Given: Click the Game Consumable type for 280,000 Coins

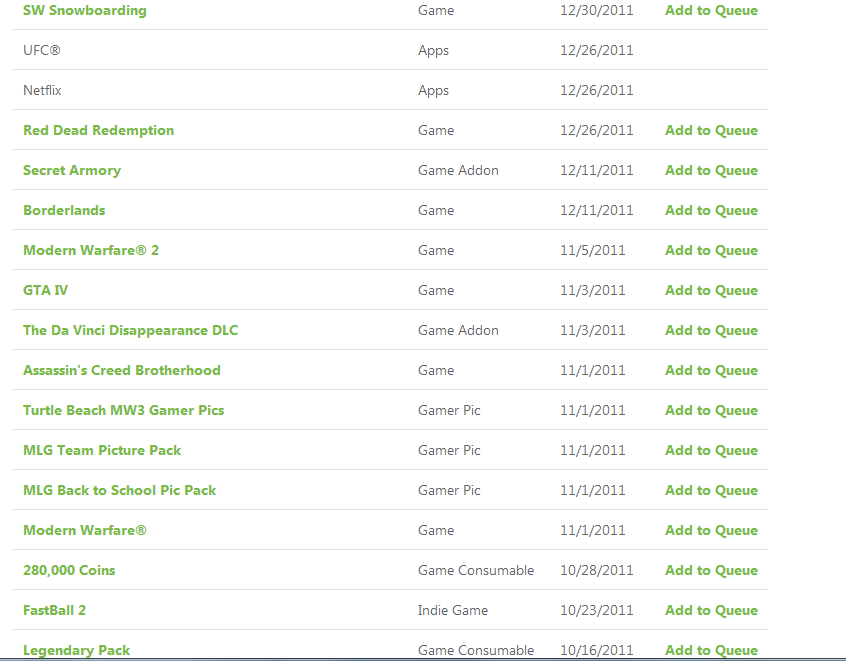Looking at the screenshot, I should coord(476,570).
